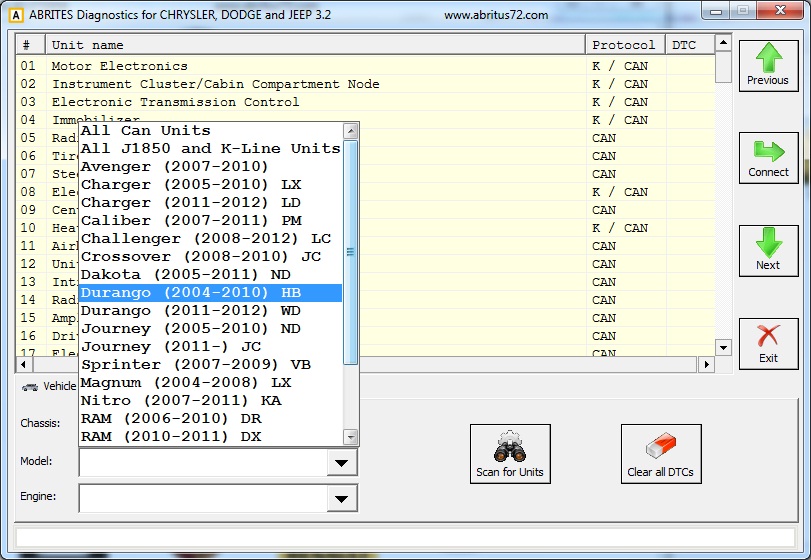Click unit table scroll down arrow
Screen dimensions: 811x560
pyautogui.click(x=723, y=347)
